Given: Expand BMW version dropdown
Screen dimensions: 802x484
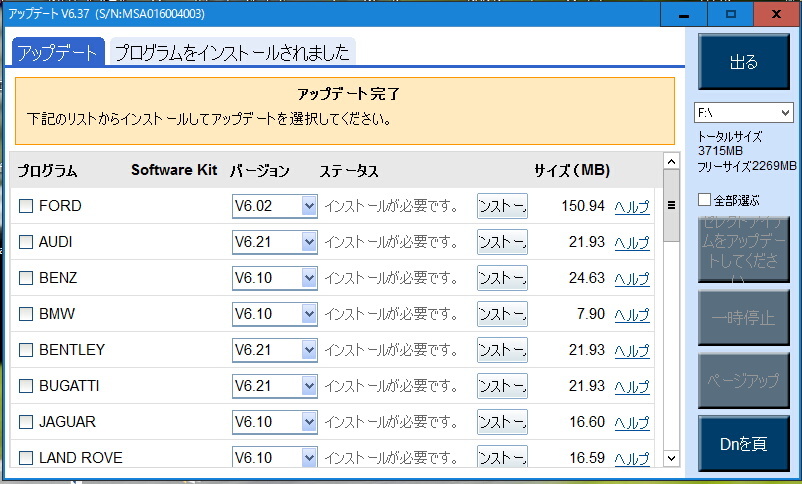Looking at the screenshot, I should coord(275,314).
